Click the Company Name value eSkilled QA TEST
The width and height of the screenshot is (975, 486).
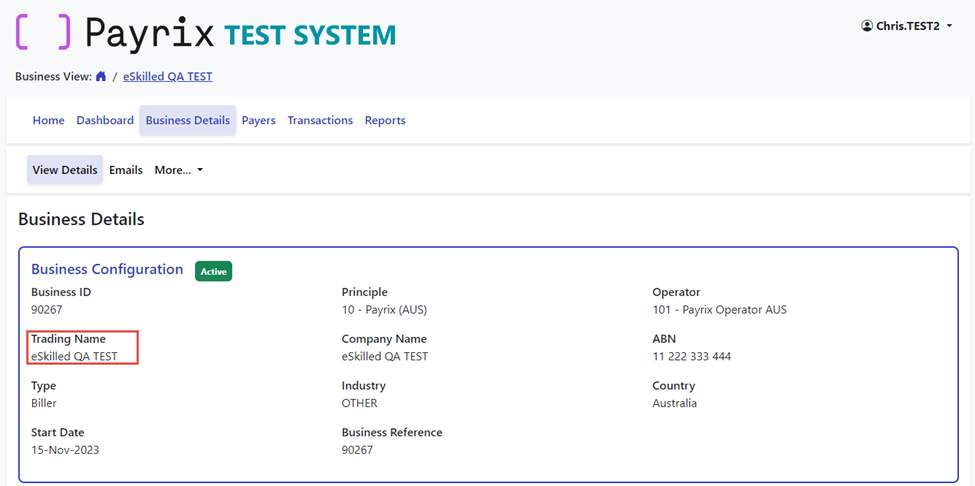click(385, 357)
